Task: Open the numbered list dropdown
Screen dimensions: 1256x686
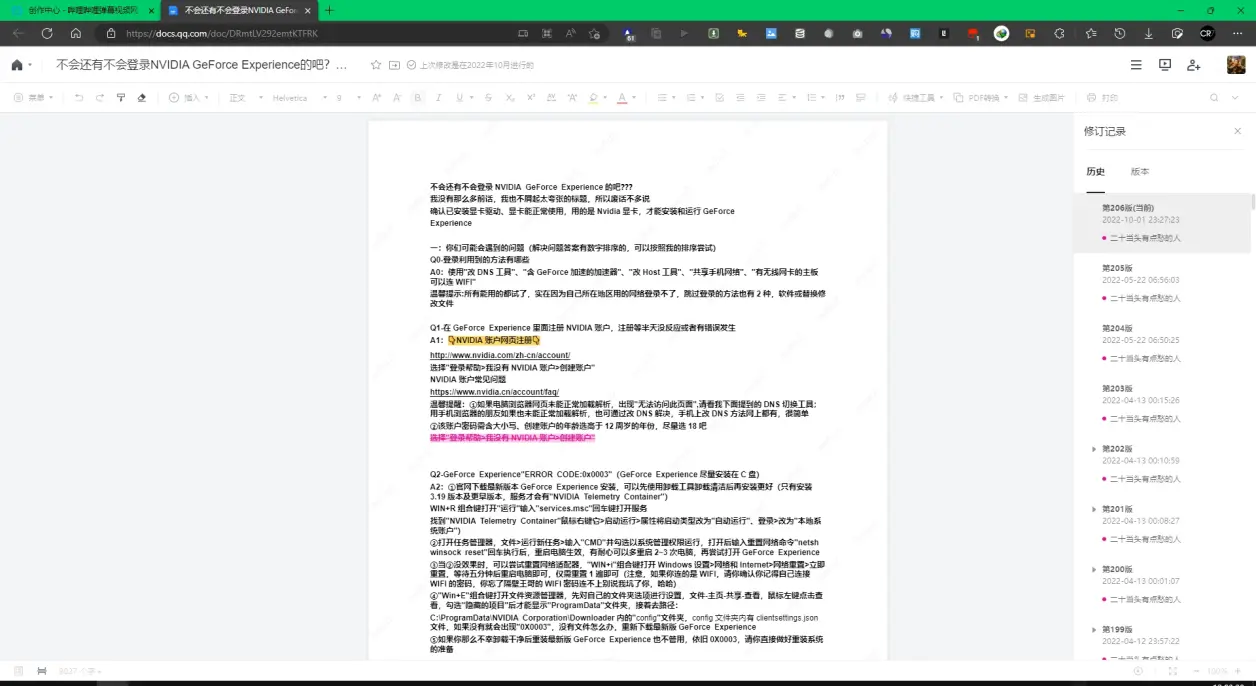Action: coord(694,98)
